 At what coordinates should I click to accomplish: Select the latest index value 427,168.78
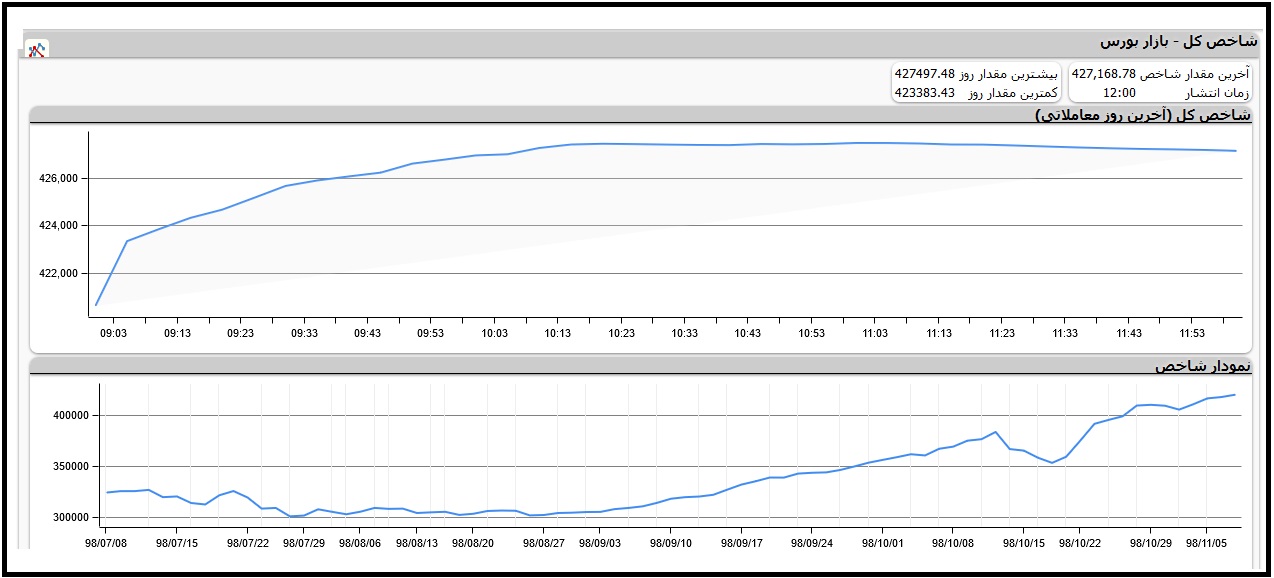(x=1103, y=74)
